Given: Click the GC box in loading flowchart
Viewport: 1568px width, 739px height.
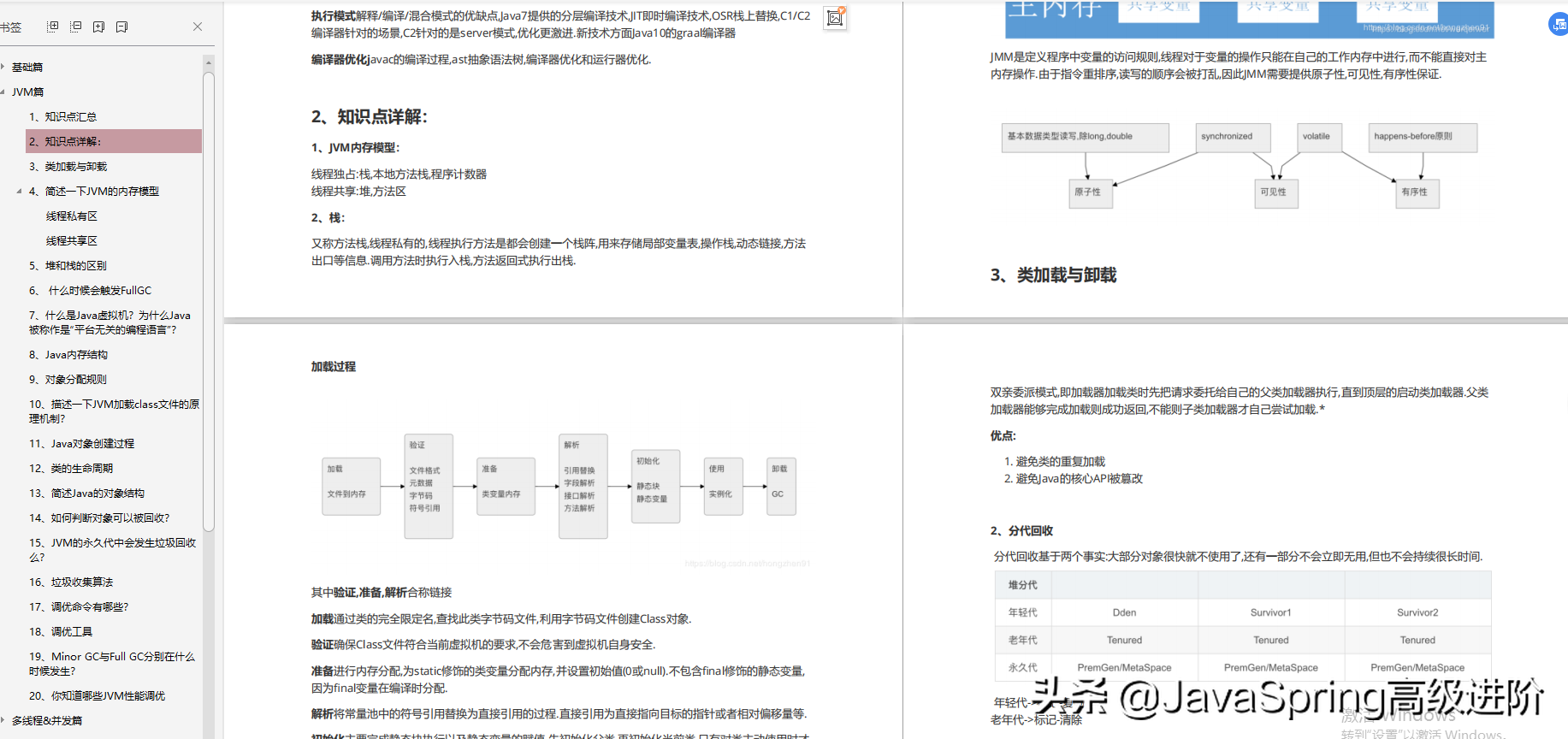Looking at the screenshot, I should tap(782, 486).
